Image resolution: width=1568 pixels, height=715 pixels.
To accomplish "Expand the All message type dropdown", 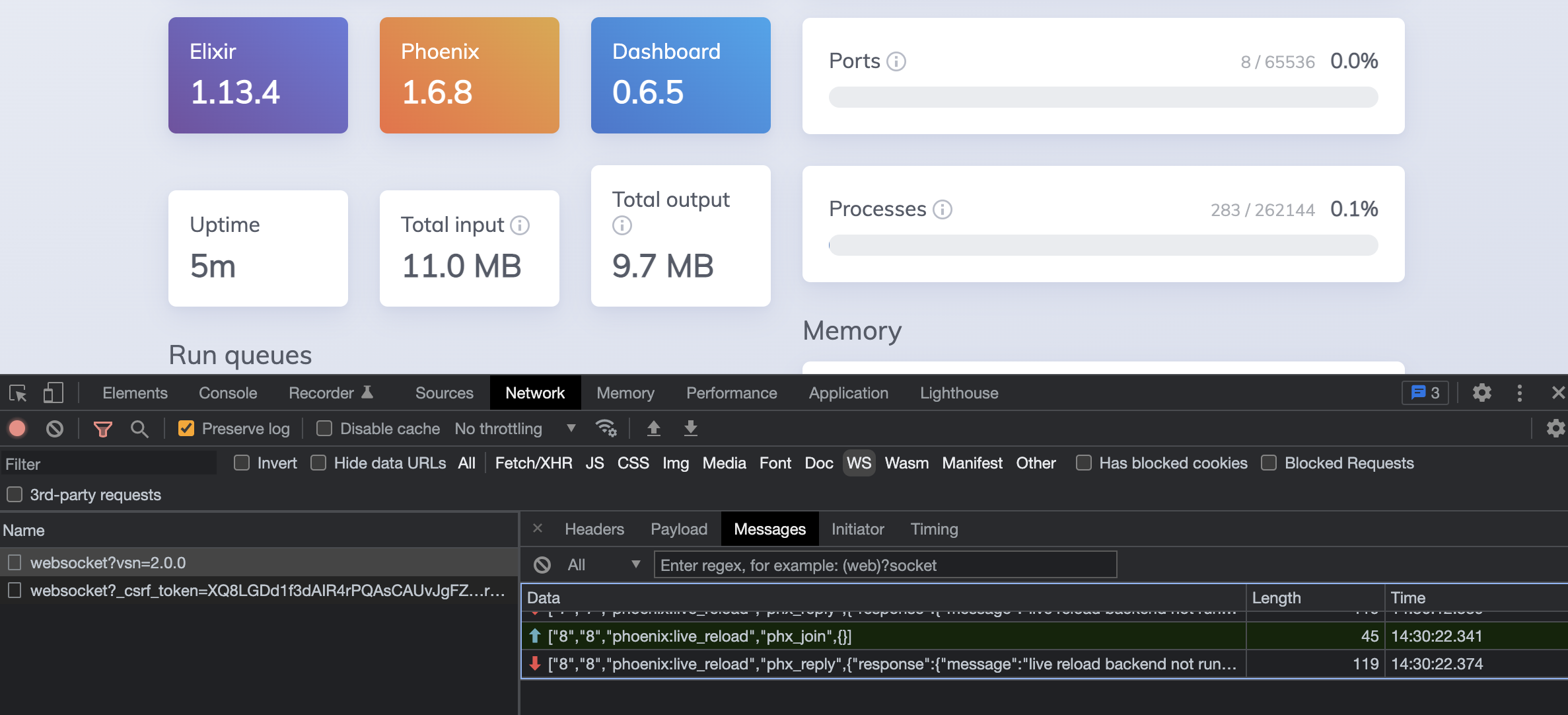I will (604, 565).
